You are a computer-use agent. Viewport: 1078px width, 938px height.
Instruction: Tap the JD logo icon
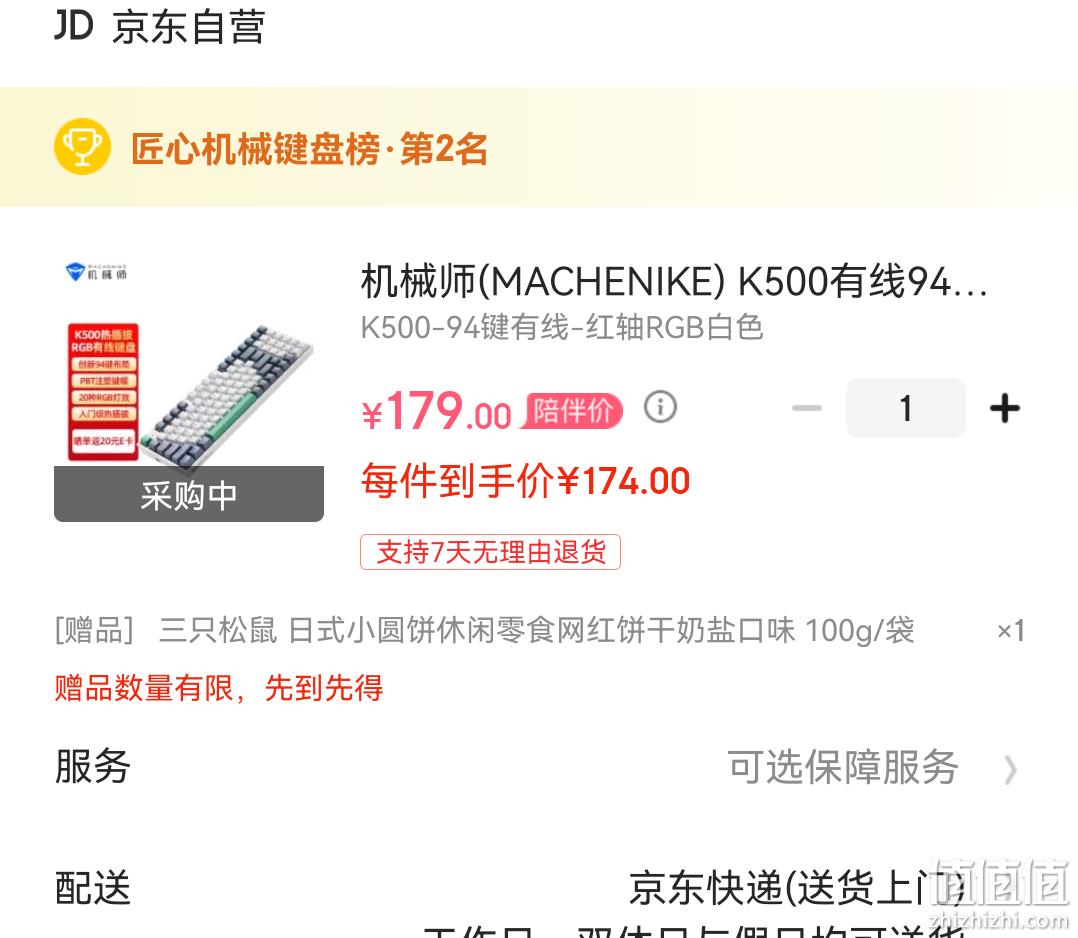point(74,26)
